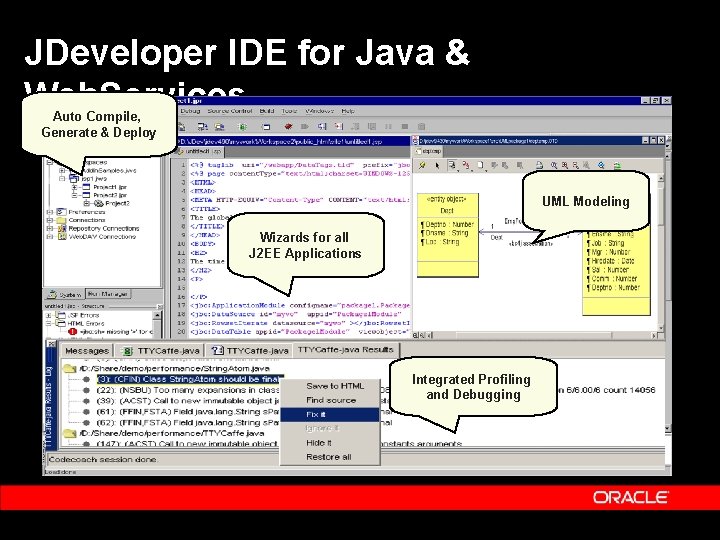Open the Help menu
The height and width of the screenshot is (540, 720).
[x=348, y=111]
